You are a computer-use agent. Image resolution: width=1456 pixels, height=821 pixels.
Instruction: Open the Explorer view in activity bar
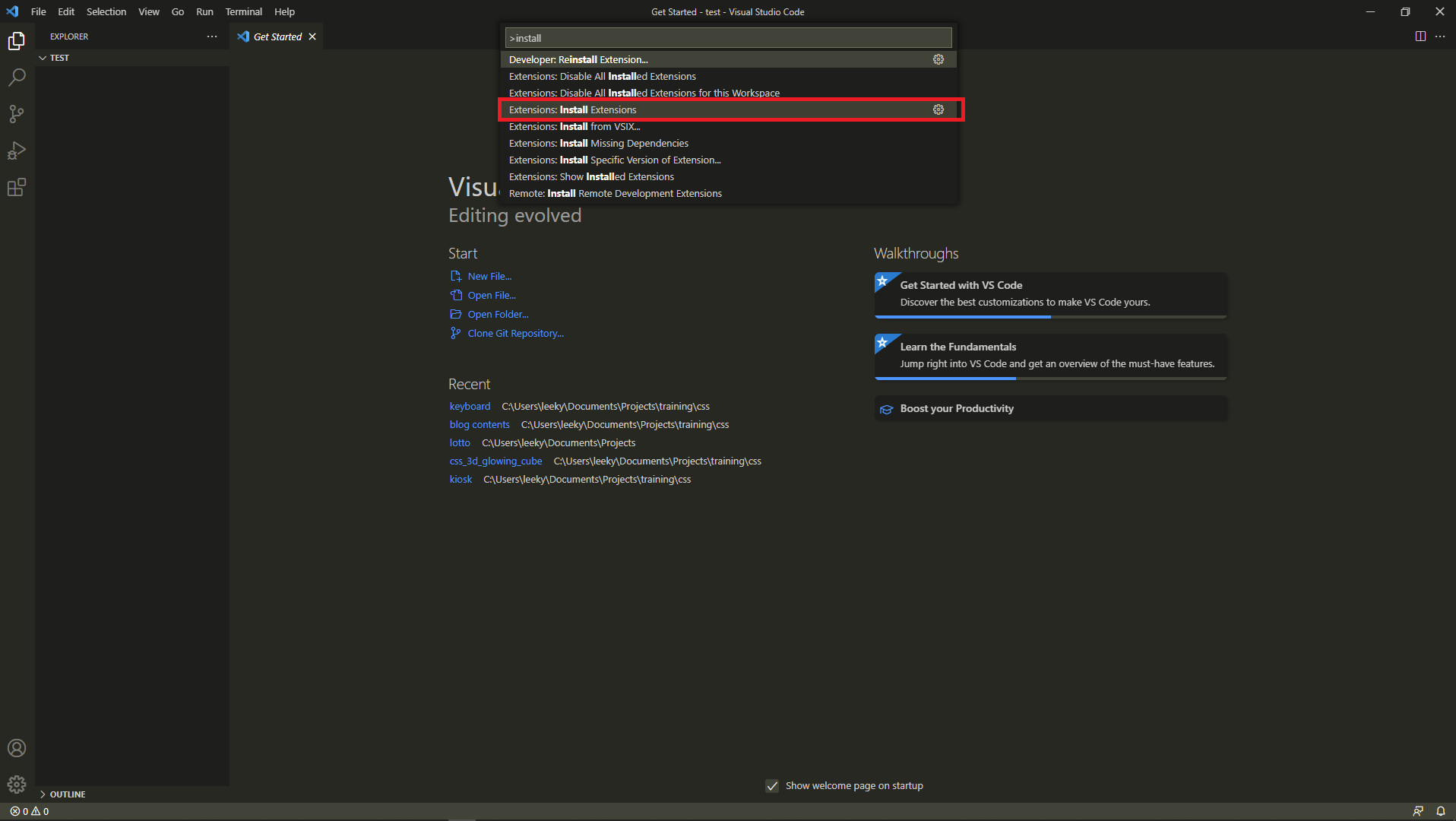tap(17, 41)
